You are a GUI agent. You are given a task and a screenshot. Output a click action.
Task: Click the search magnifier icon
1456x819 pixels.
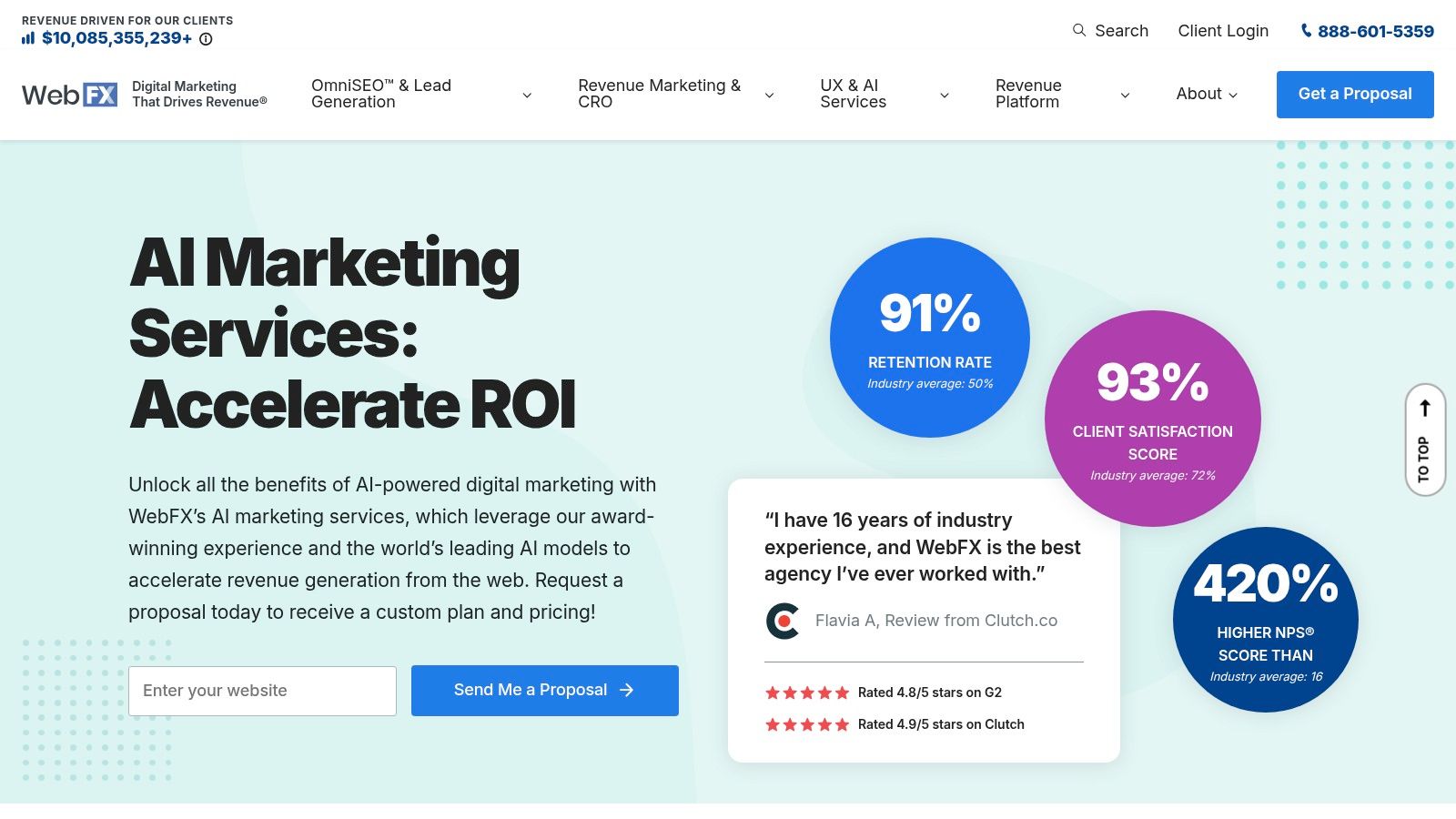[1079, 30]
